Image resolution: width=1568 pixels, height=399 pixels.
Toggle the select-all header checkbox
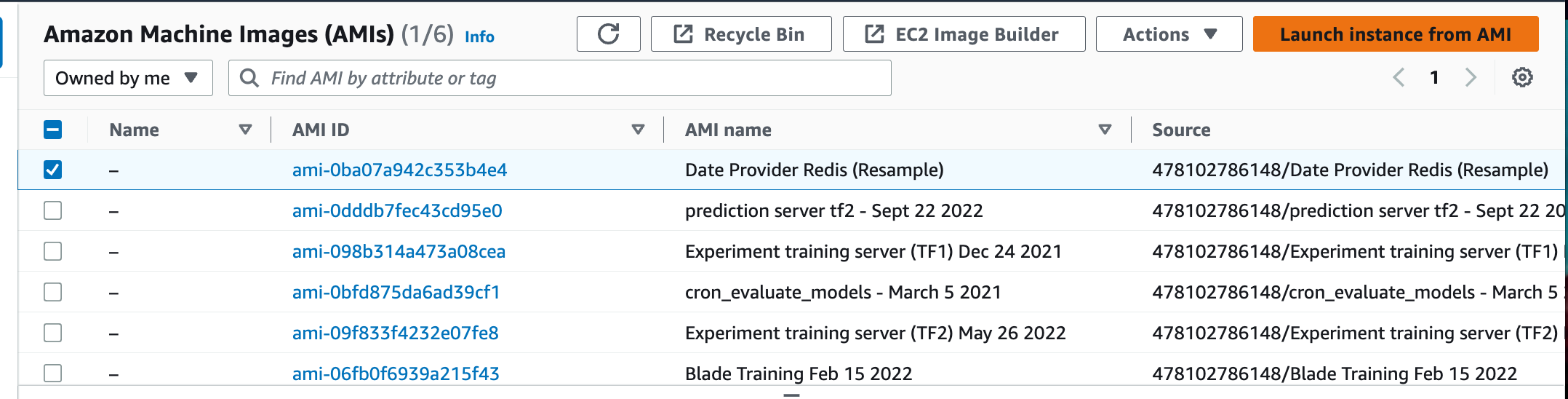53,130
